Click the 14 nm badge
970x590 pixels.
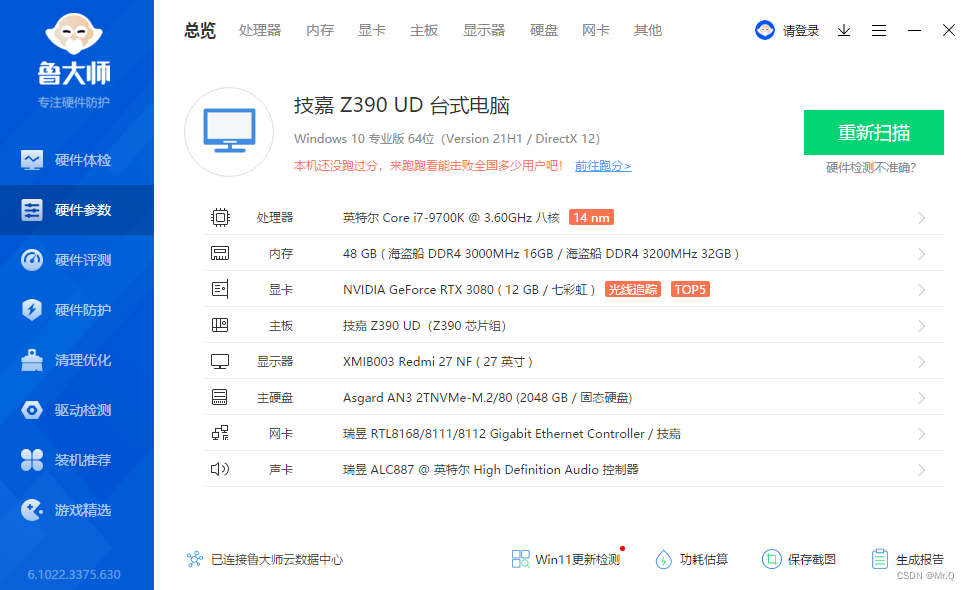click(591, 218)
